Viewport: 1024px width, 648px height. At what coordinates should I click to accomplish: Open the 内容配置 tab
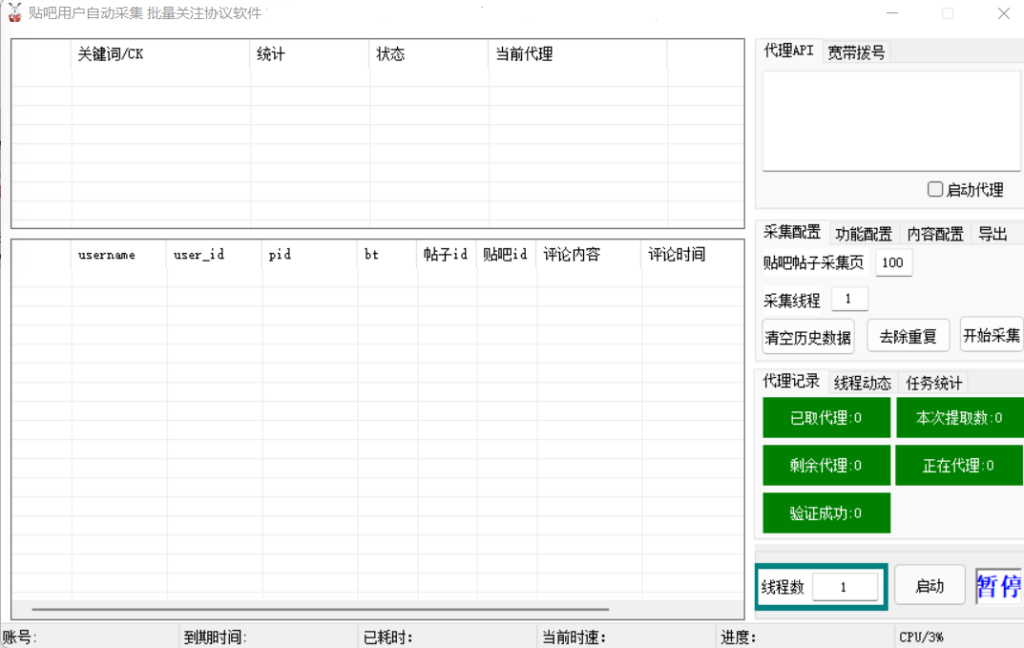pyautogui.click(x=935, y=233)
